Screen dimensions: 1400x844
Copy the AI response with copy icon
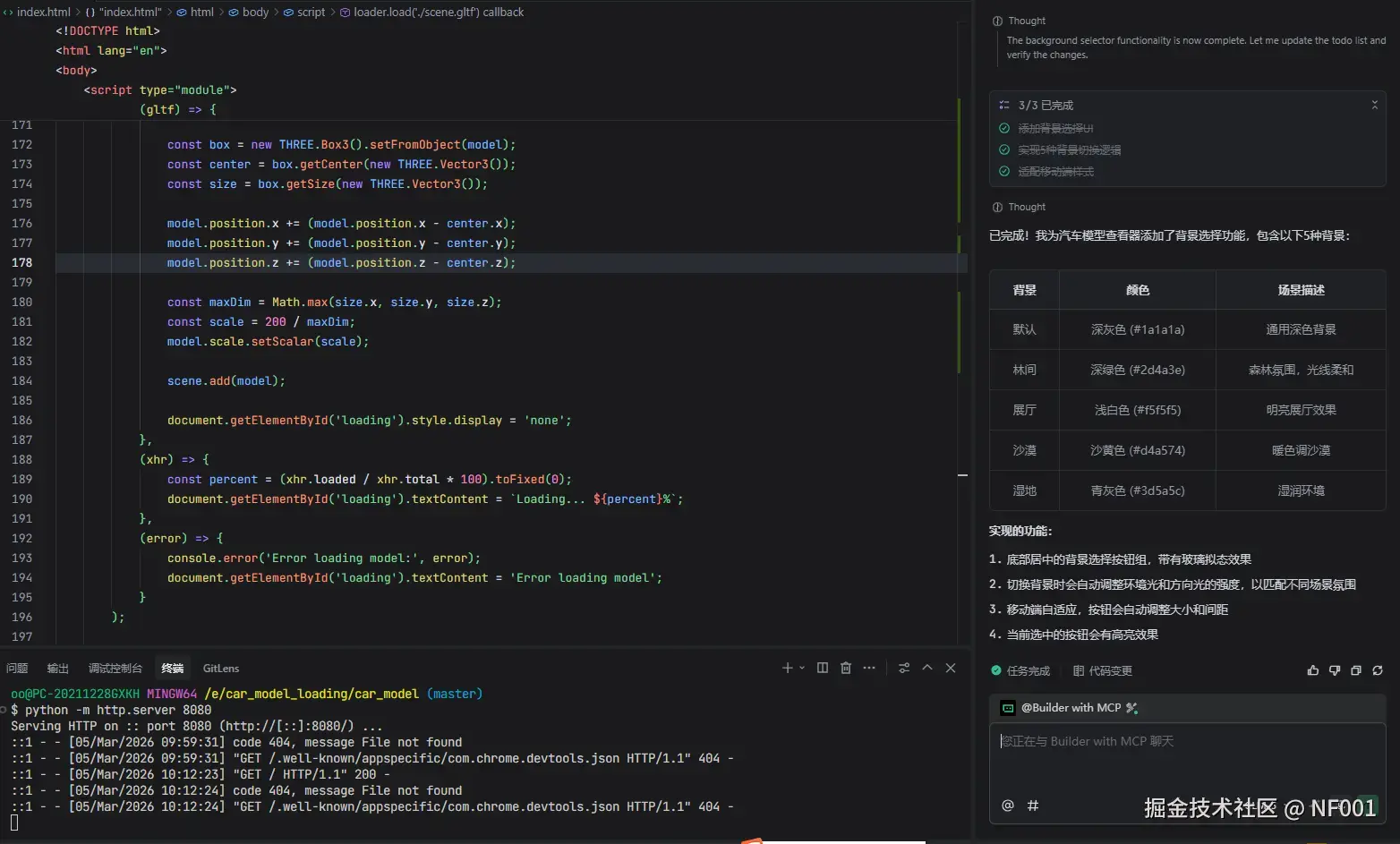[x=1356, y=670]
